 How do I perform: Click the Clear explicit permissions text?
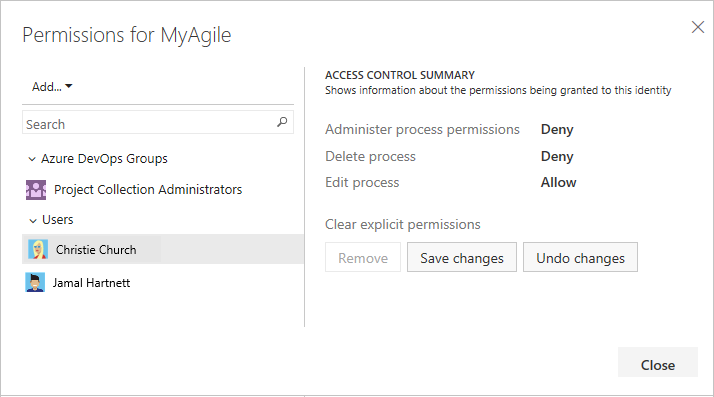pos(403,224)
